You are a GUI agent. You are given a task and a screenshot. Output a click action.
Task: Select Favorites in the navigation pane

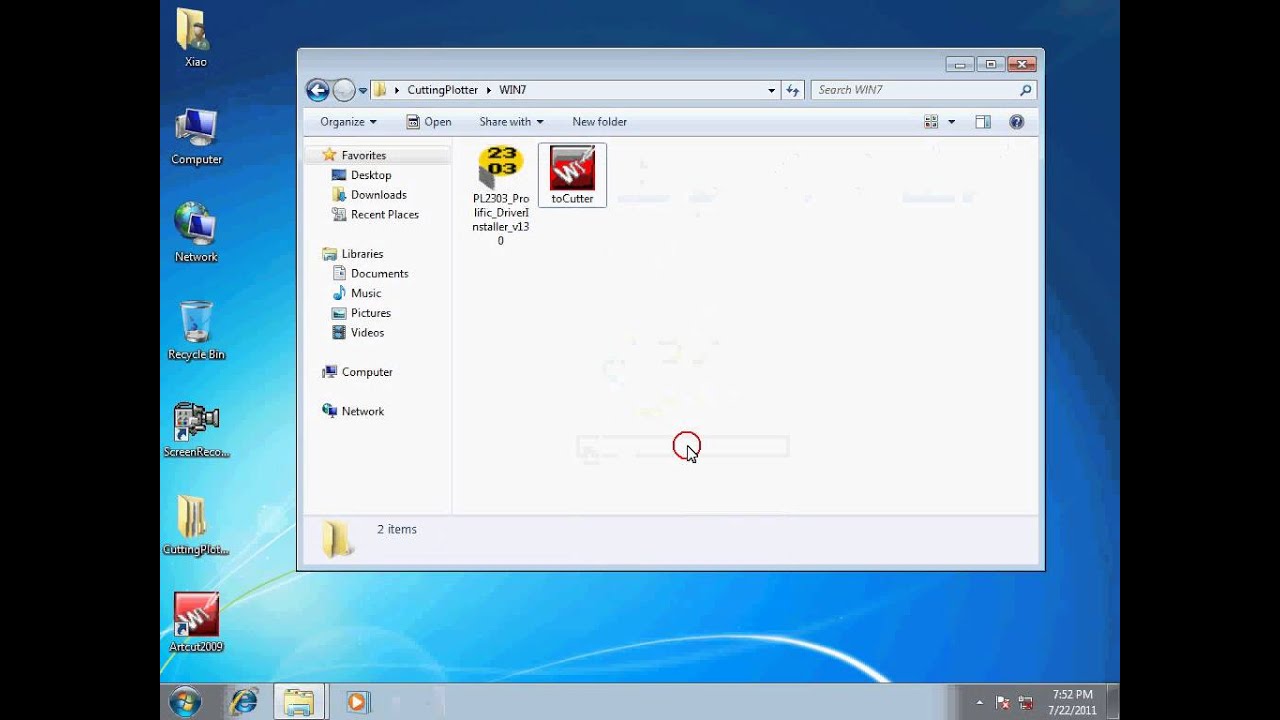(364, 155)
